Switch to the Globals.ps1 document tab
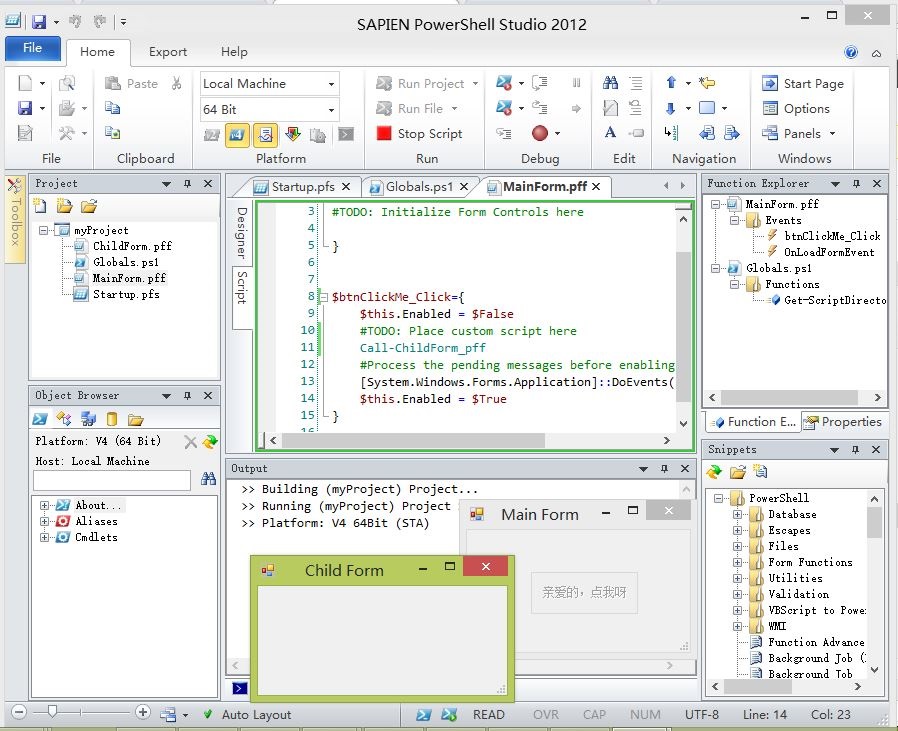The width and height of the screenshot is (898, 731). pos(419,187)
